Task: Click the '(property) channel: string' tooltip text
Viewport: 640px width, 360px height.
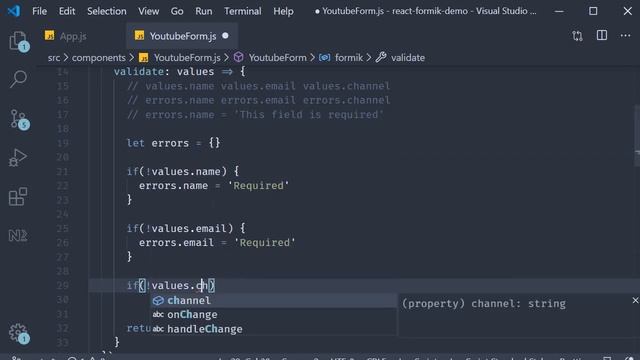Action: click(484, 304)
